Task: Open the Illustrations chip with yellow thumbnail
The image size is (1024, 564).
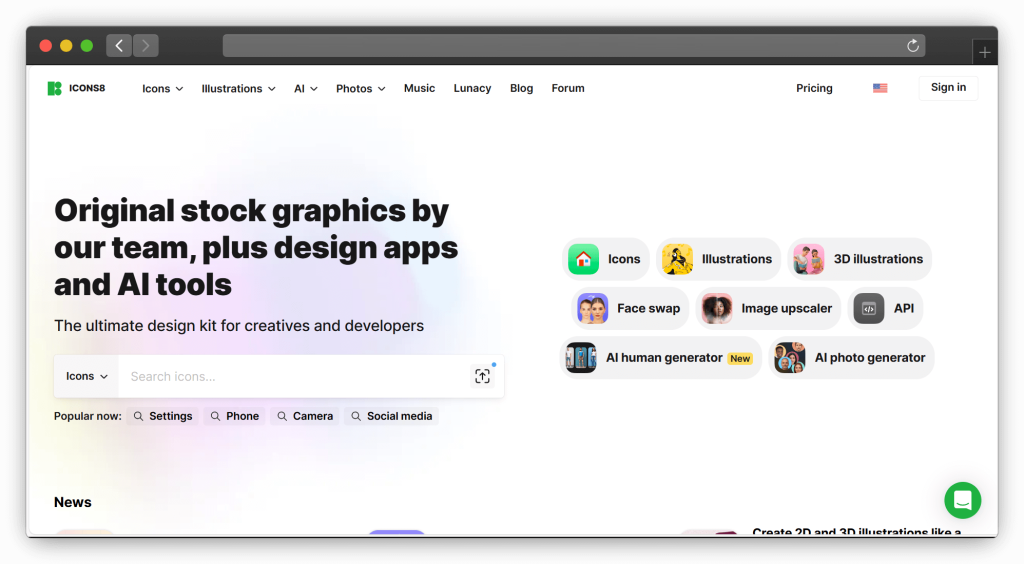Action: click(x=718, y=259)
